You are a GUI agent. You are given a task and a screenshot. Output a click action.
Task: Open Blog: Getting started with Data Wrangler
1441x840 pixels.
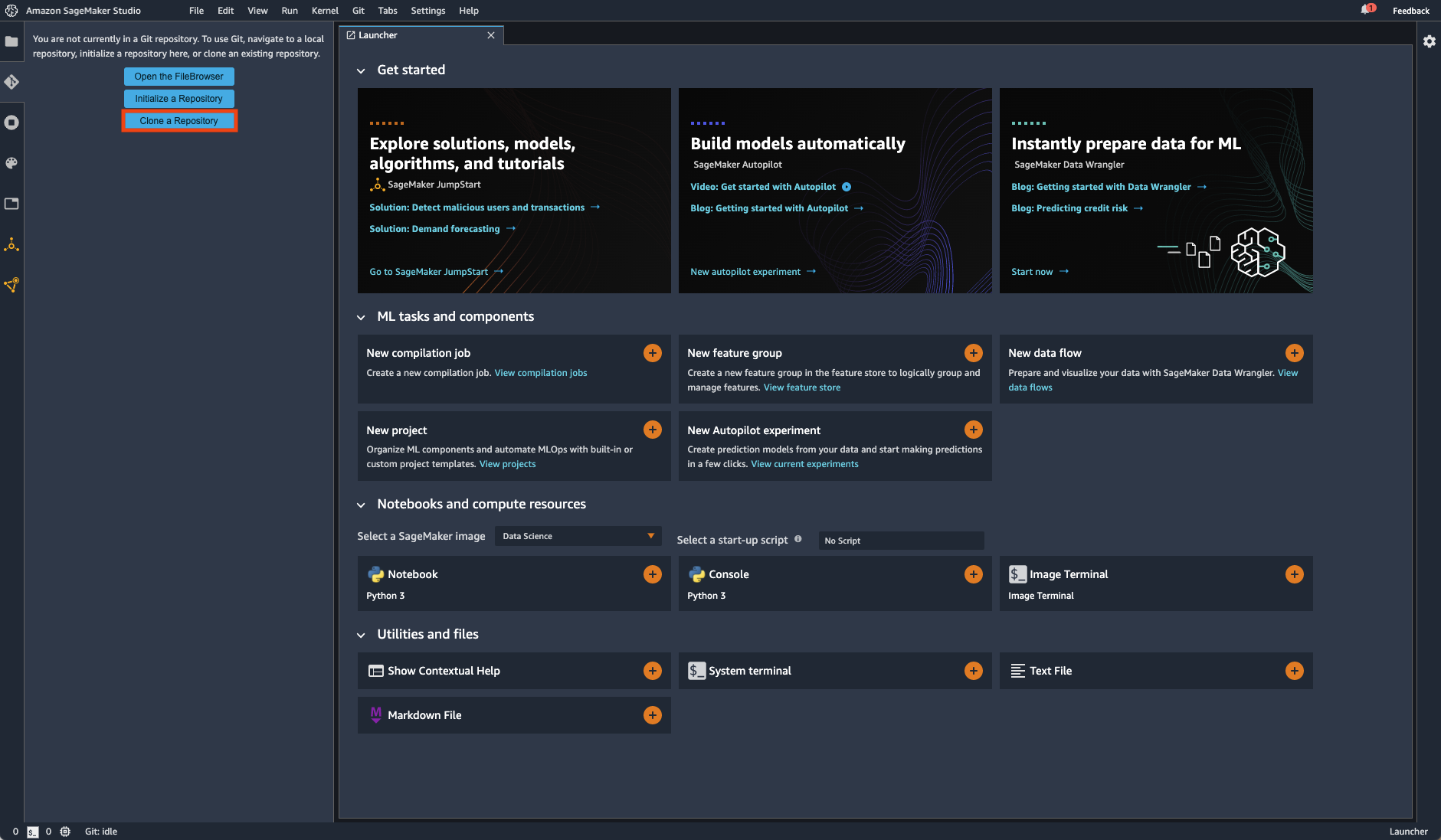(1108, 187)
